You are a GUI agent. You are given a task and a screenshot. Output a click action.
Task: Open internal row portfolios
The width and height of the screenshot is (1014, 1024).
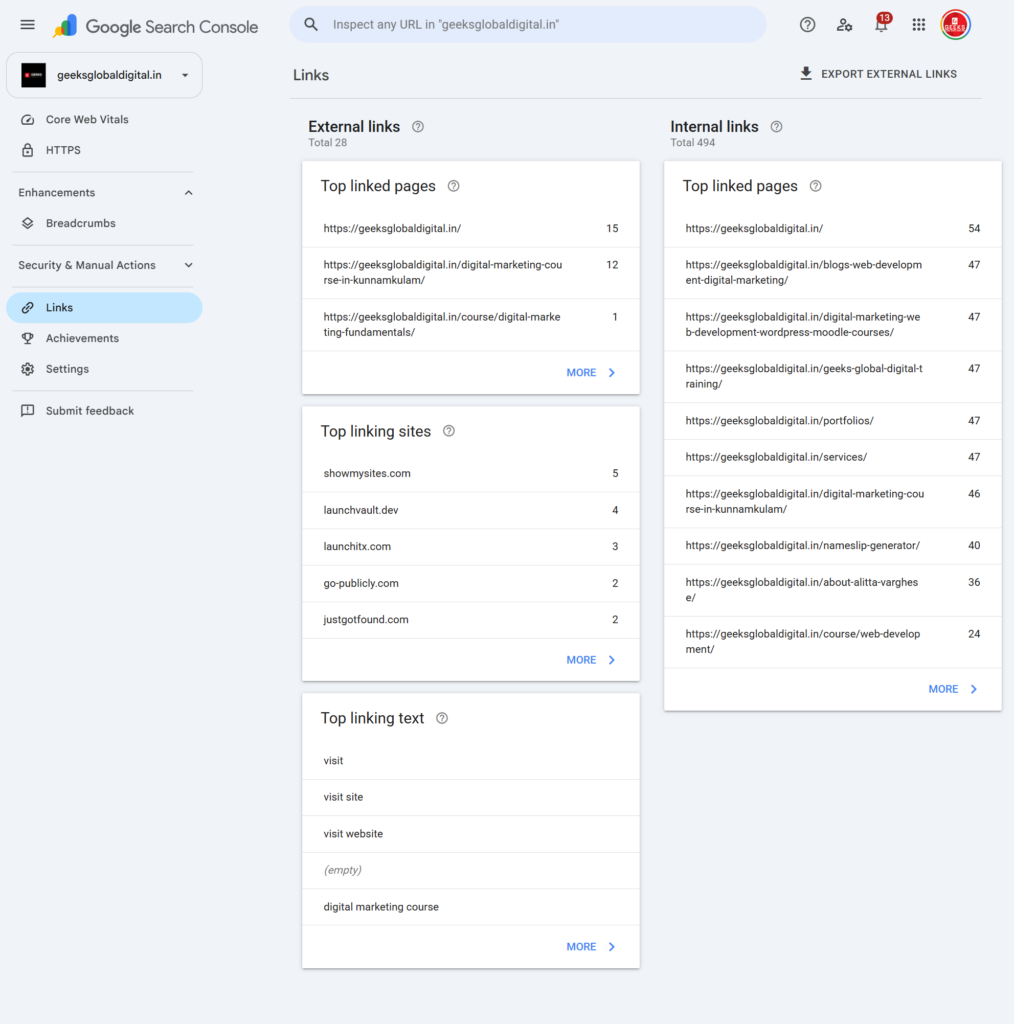pyautogui.click(x=832, y=421)
